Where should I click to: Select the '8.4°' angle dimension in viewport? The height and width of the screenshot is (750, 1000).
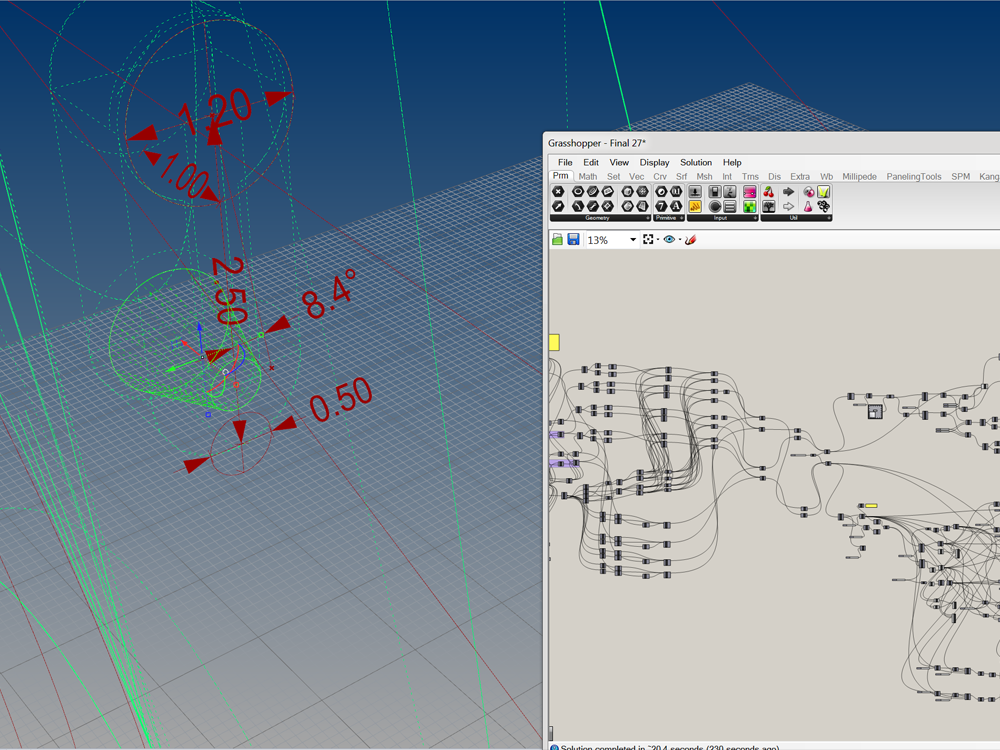pos(328,294)
